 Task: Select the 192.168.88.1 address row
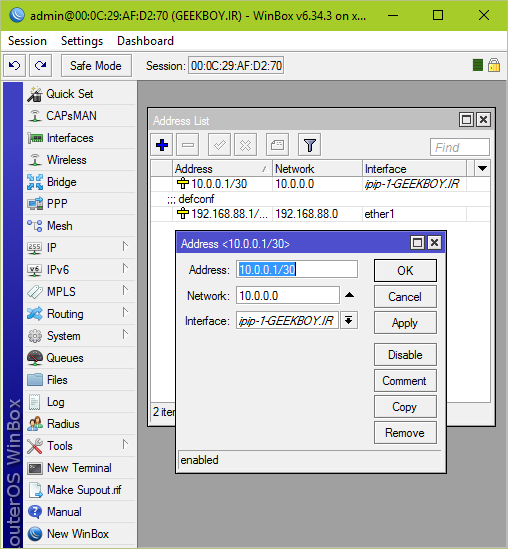pyautogui.click(x=320, y=214)
